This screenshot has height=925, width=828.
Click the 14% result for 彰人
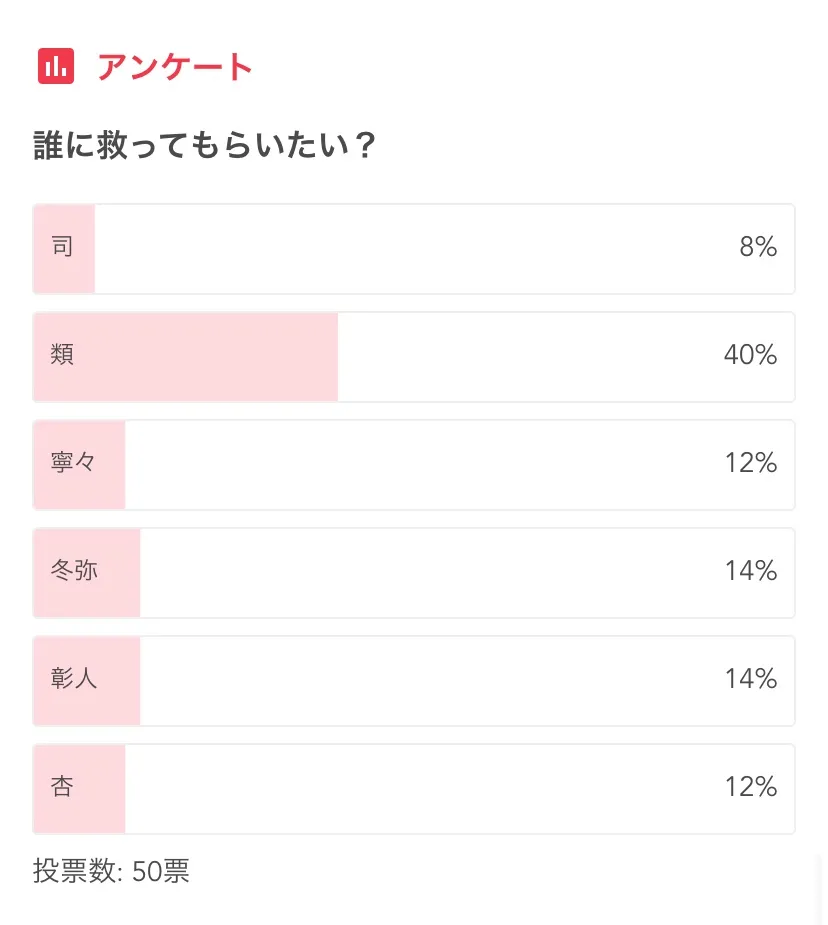pos(751,678)
